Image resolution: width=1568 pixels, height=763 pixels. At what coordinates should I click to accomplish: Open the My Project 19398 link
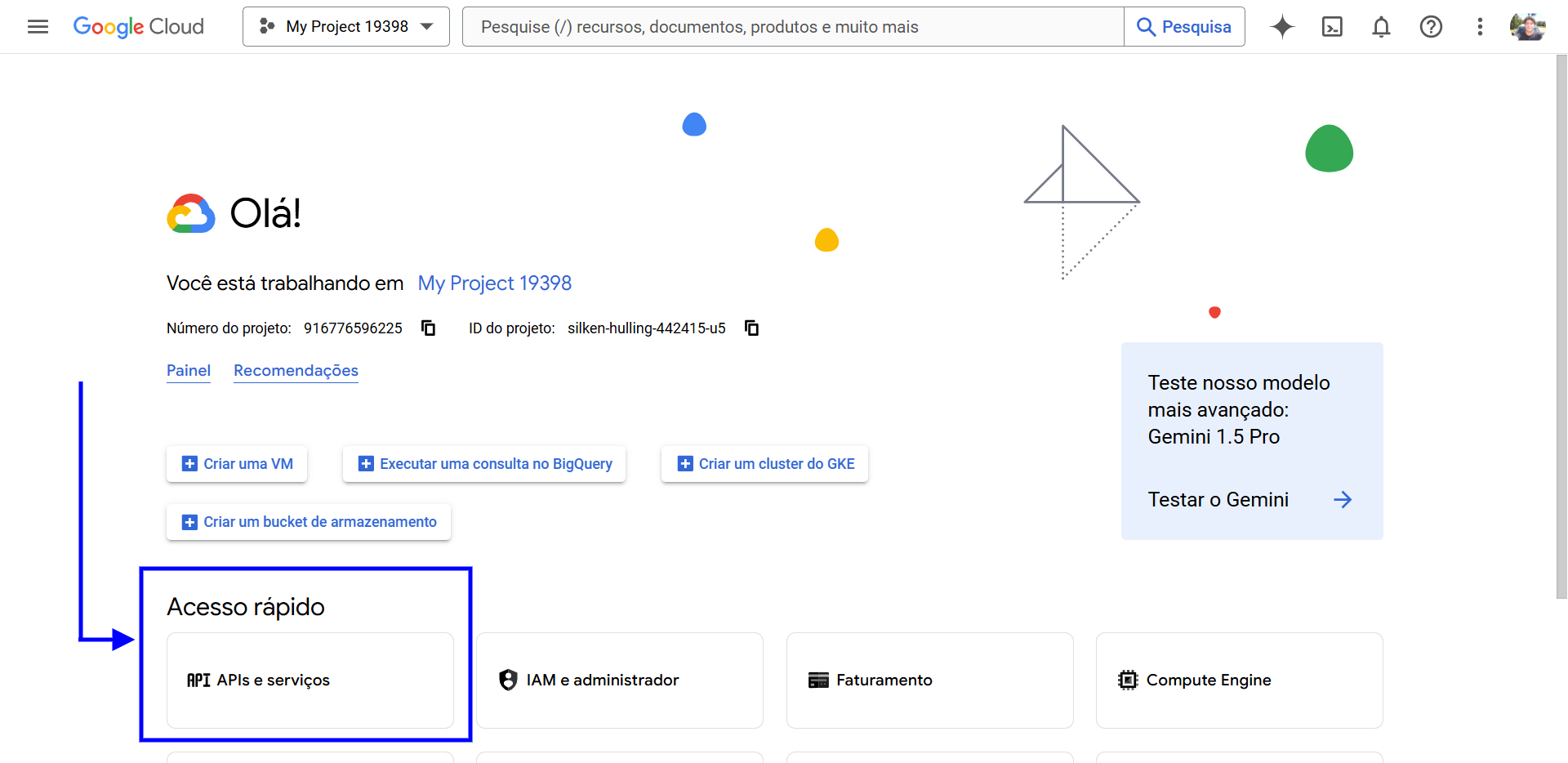(x=495, y=283)
